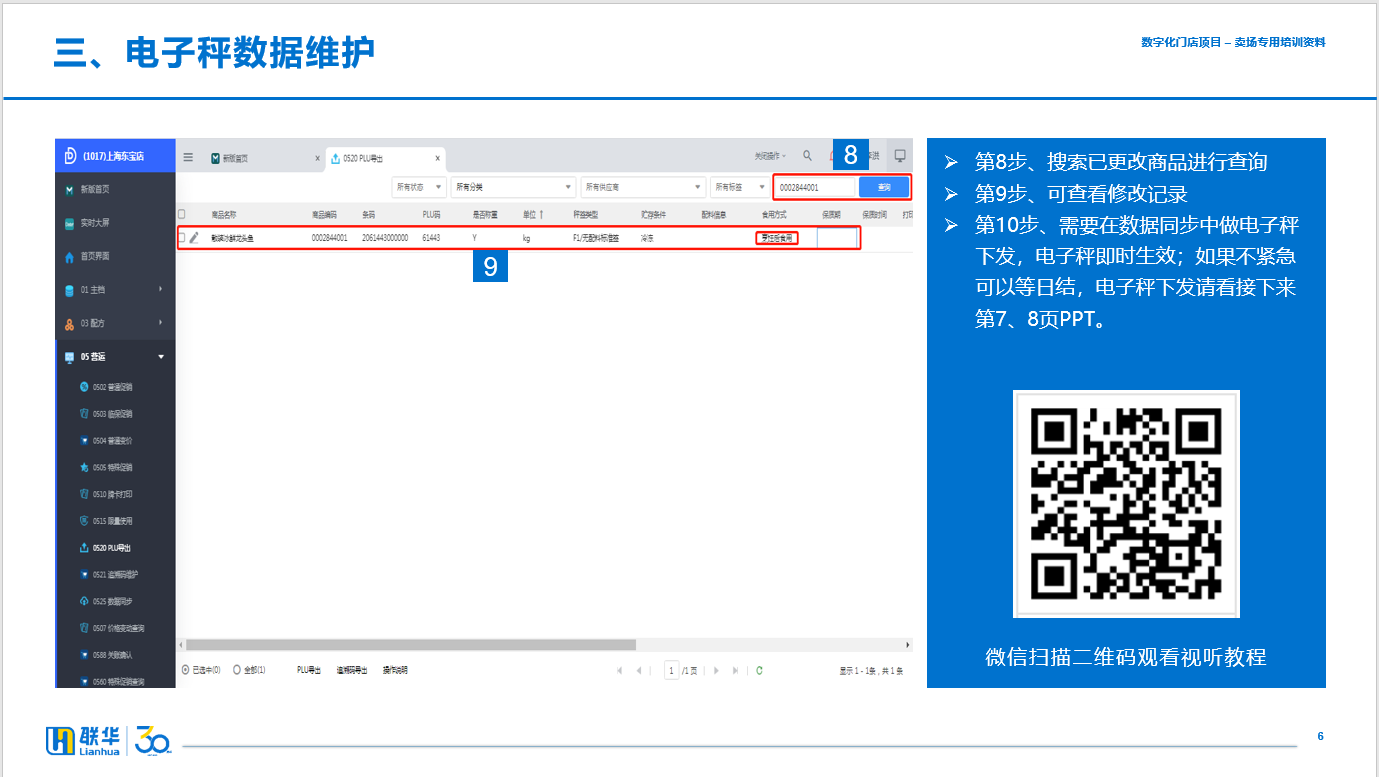Viewport: 1379px width, 777px height.
Task: Click the 翻滚冷鲜龙头鱼 product name cell
Action: pos(232,238)
